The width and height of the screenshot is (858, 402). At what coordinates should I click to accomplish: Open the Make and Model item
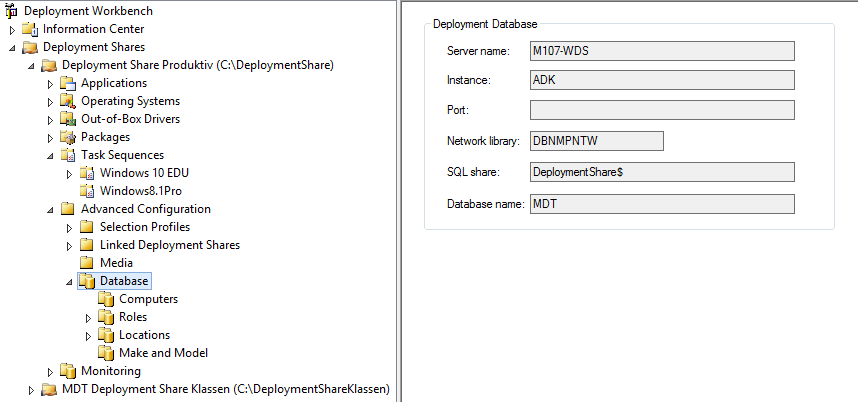163,353
